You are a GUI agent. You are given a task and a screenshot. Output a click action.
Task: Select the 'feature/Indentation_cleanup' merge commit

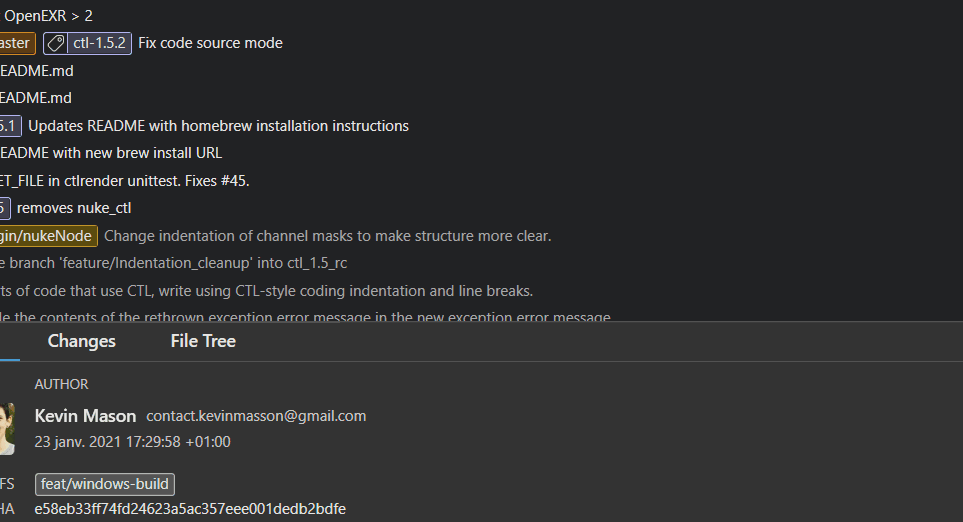coord(173,263)
